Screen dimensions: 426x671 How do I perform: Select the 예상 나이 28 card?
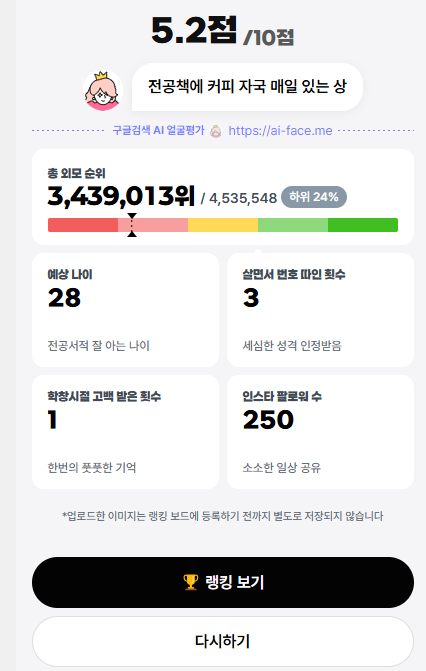[125, 310]
